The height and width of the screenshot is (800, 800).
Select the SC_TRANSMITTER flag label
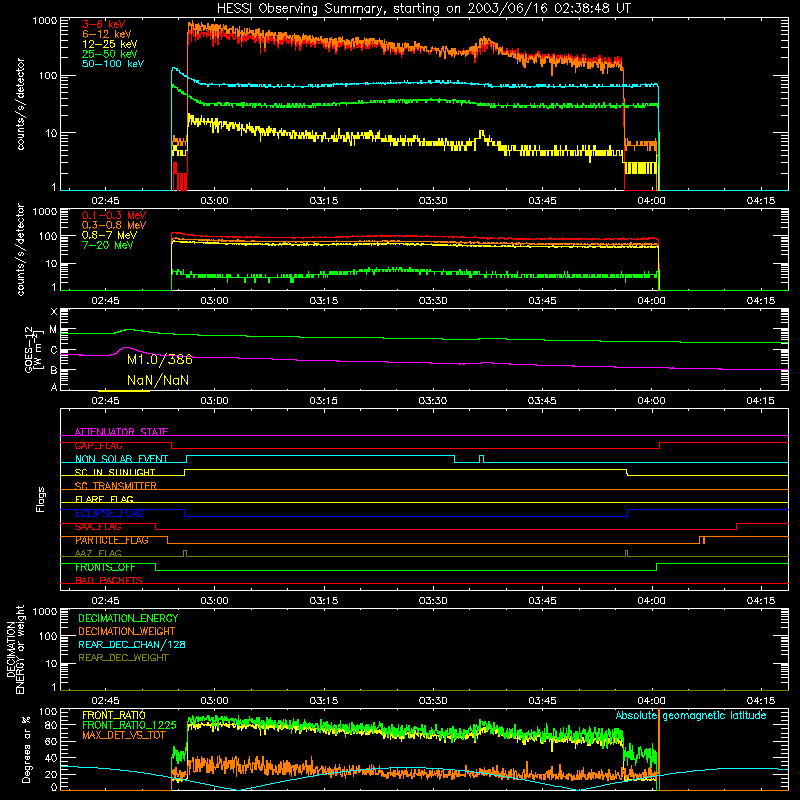click(116, 486)
